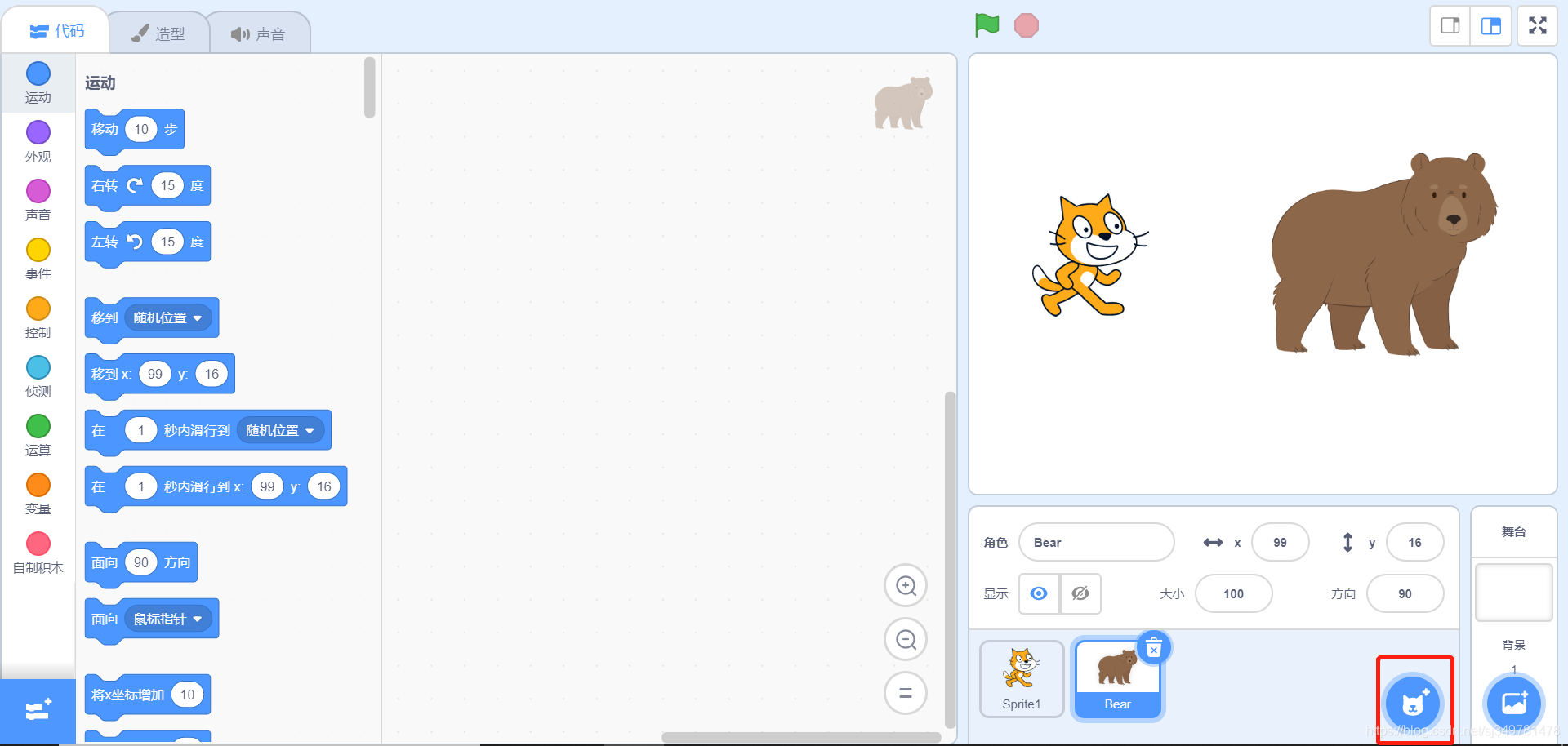Select the stage backdrop thumbnail
The height and width of the screenshot is (746, 1568).
tap(1513, 593)
